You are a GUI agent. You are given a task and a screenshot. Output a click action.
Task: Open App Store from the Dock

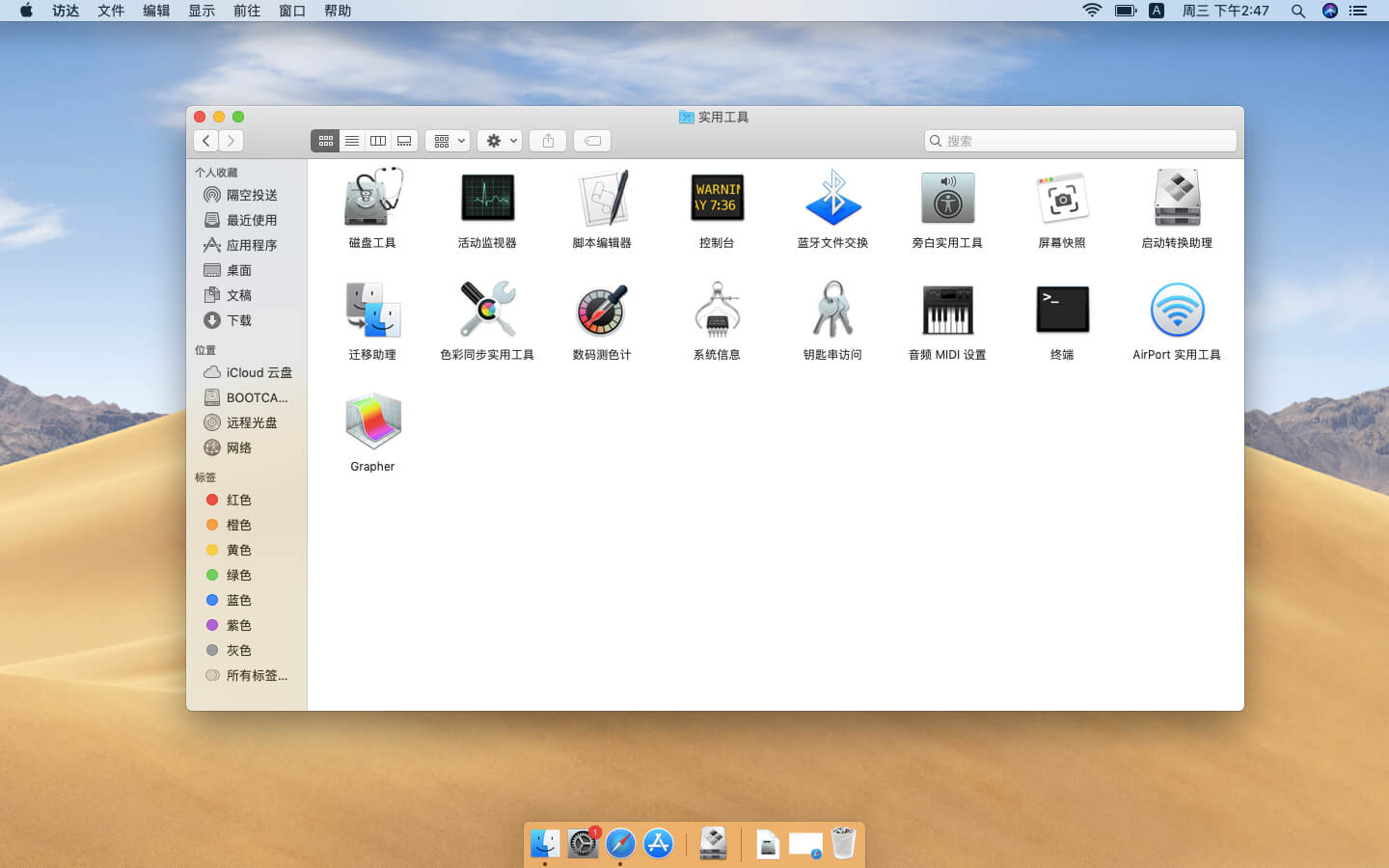pyautogui.click(x=658, y=843)
